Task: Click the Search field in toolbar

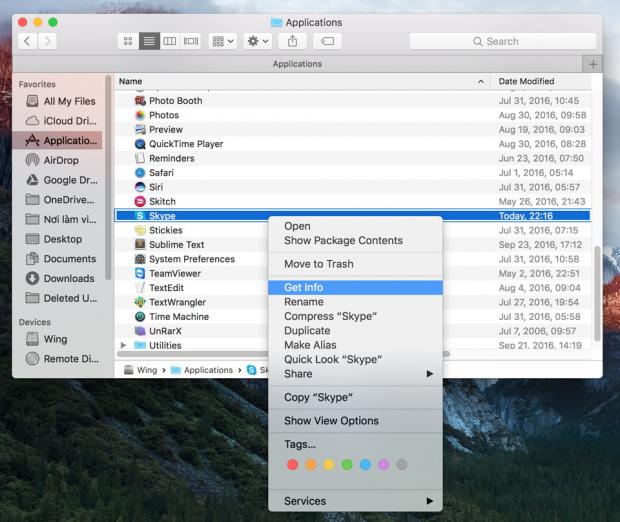Action: 502,41
